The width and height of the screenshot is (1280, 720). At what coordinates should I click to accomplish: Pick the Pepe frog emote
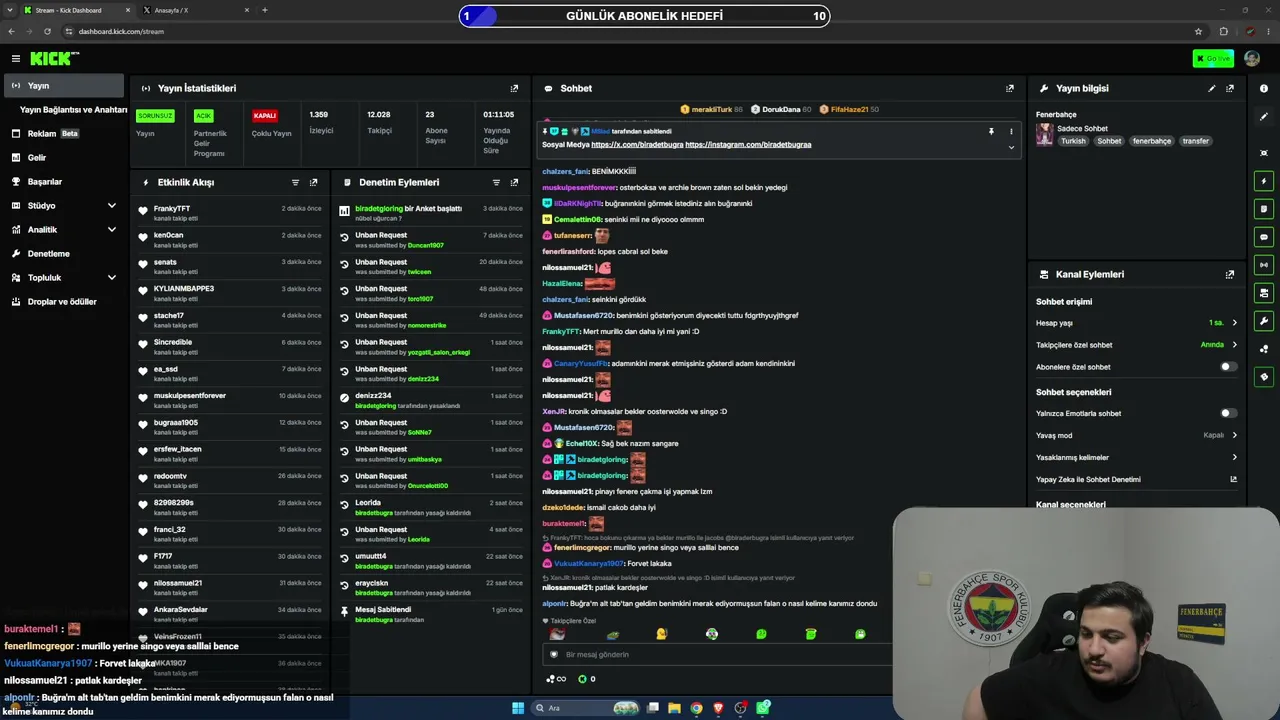pyautogui.click(x=612, y=634)
